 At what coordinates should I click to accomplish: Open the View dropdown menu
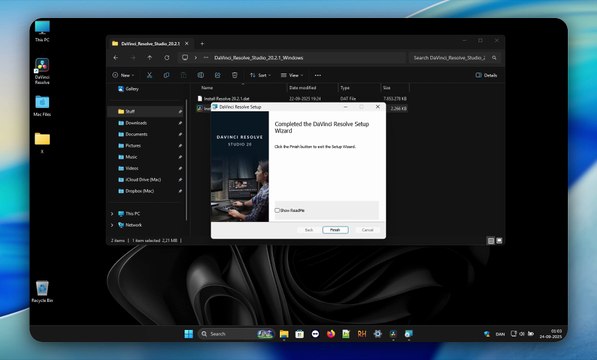click(292, 75)
